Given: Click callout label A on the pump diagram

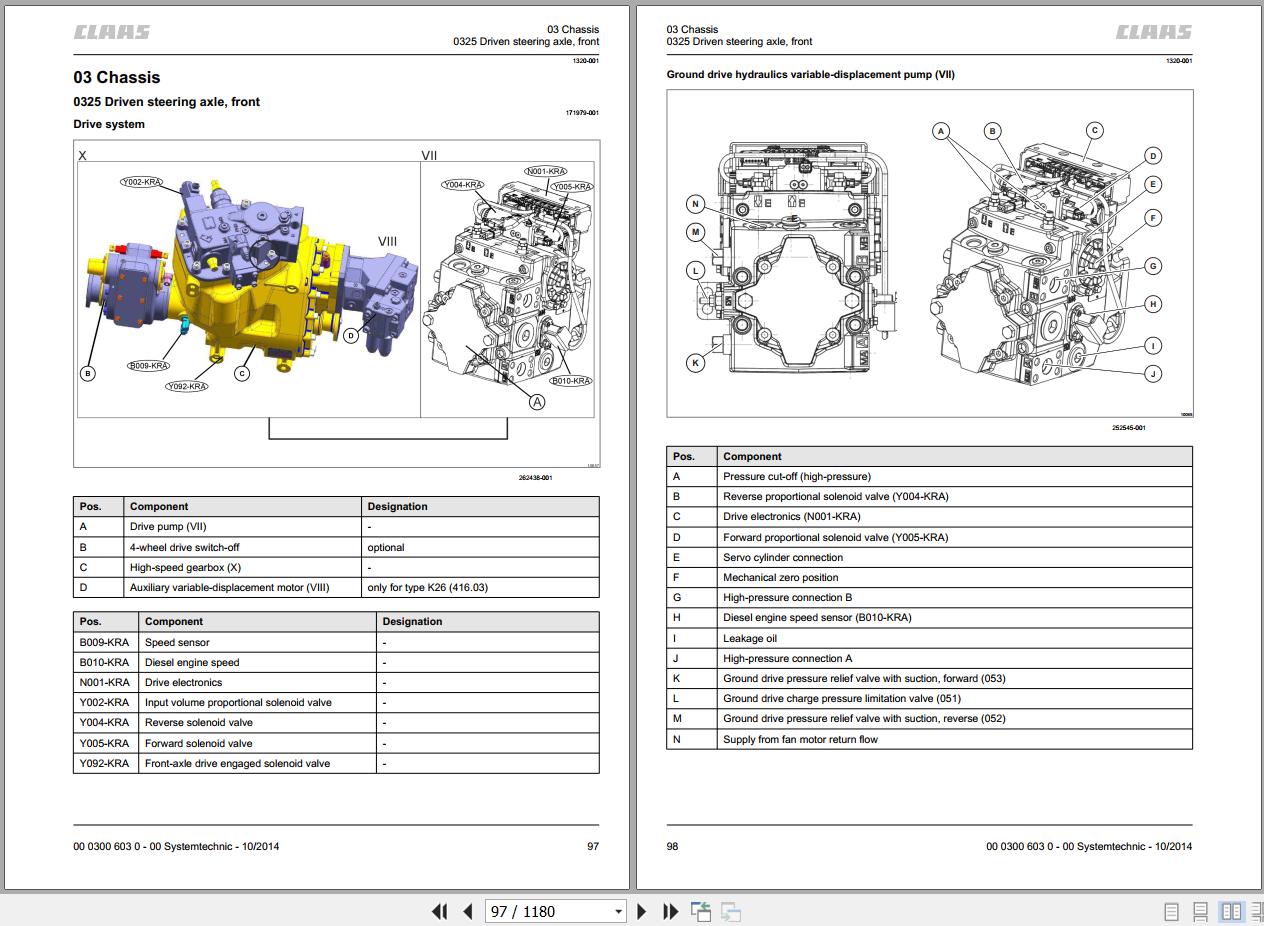Looking at the screenshot, I should click(x=941, y=130).
